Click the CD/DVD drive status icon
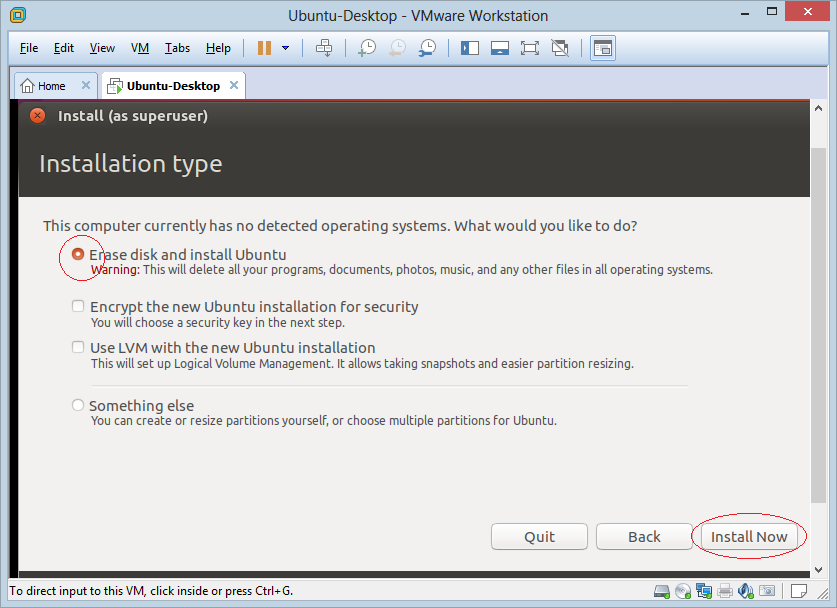This screenshot has width=837, height=608. click(x=683, y=591)
